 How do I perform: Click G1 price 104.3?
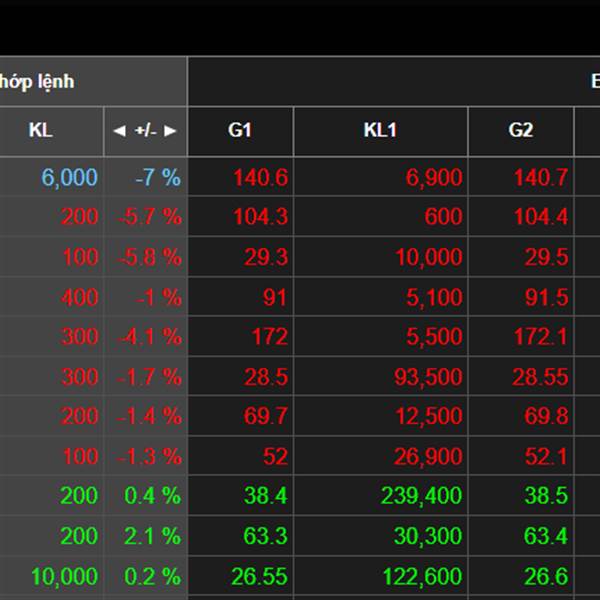(x=261, y=217)
